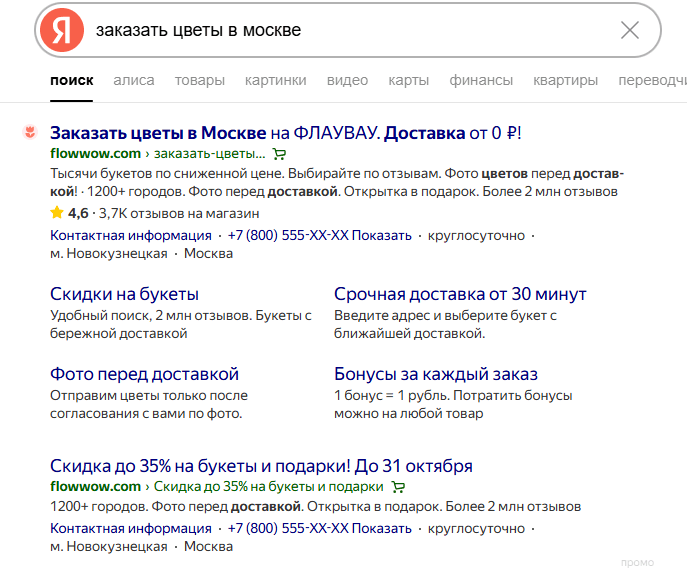Open the Срочная доставка от 30 минут sitelink

460,294
